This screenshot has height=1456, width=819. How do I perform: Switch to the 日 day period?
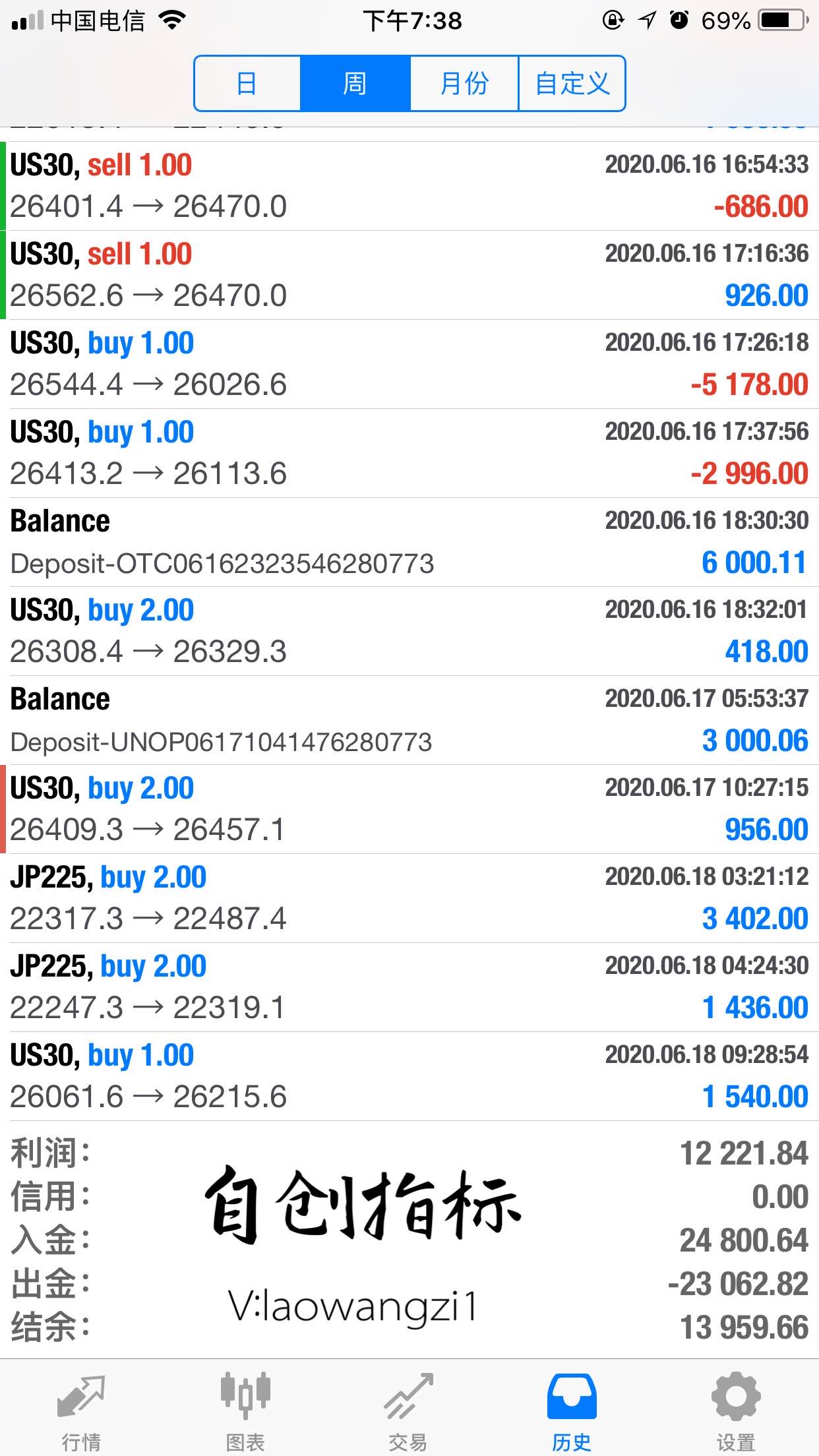coord(247,84)
